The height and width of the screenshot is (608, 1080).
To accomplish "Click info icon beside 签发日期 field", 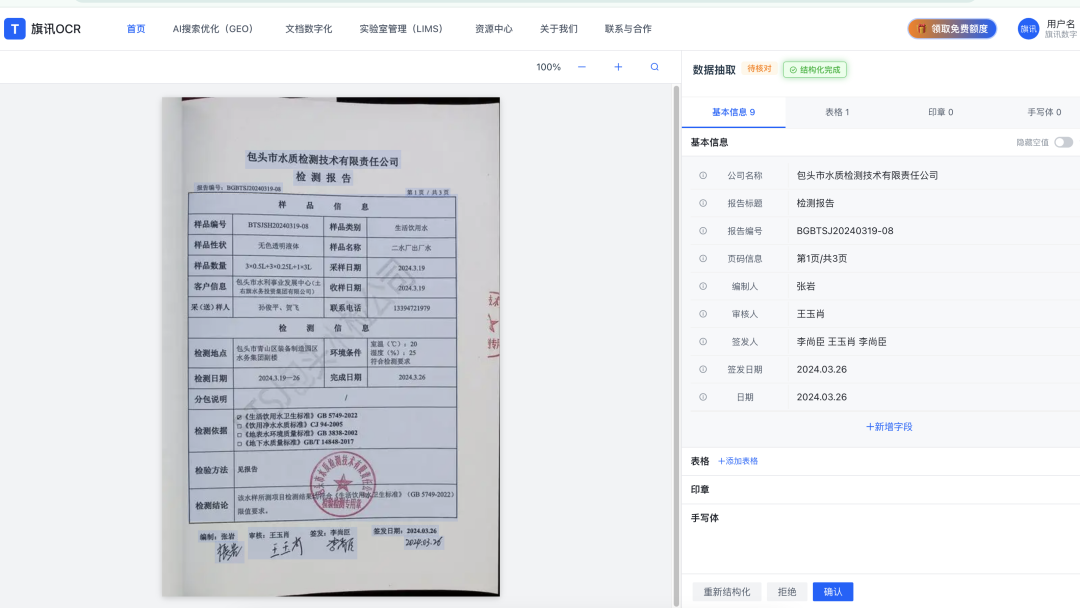I will [x=703, y=369].
